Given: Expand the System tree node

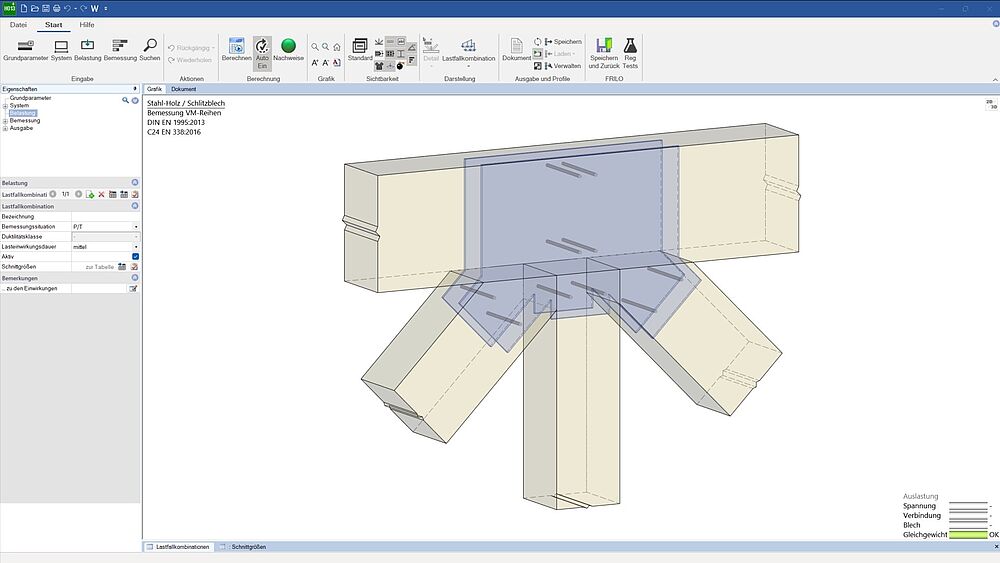Looking at the screenshot, I should pyautogui.click(x=5, y=106).
